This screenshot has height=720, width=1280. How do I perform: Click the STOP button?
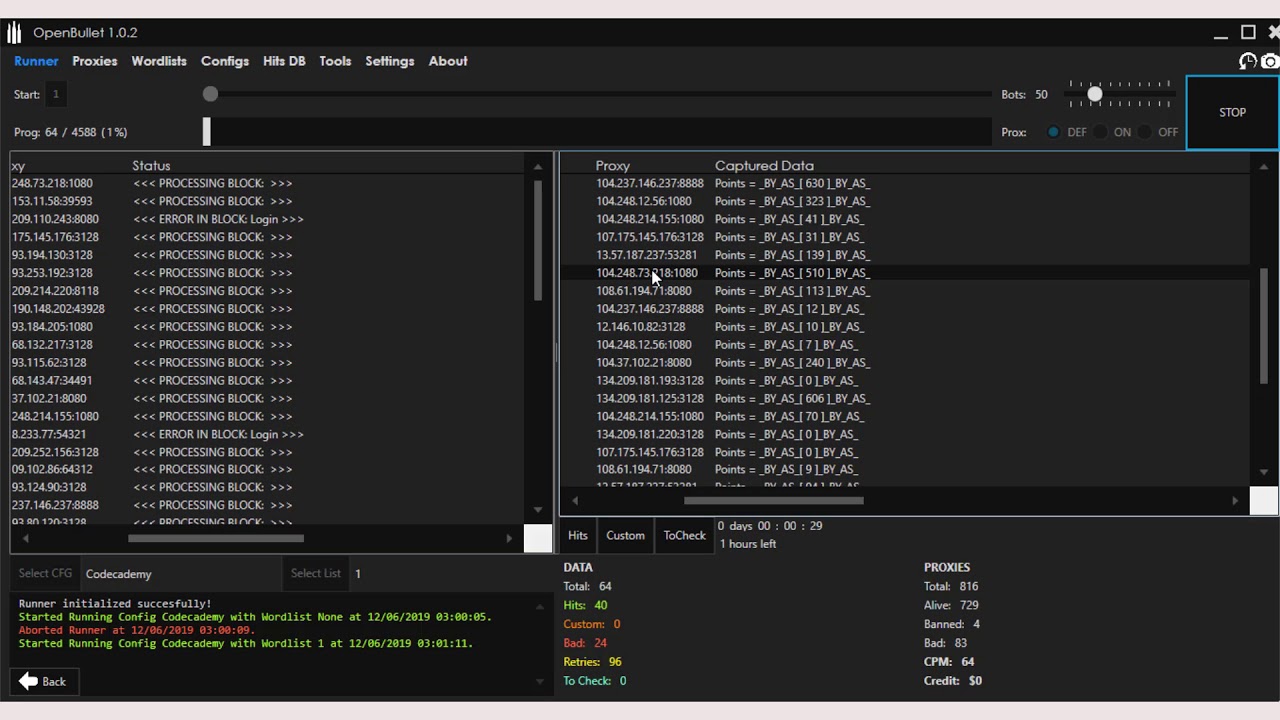point(1232,112)
